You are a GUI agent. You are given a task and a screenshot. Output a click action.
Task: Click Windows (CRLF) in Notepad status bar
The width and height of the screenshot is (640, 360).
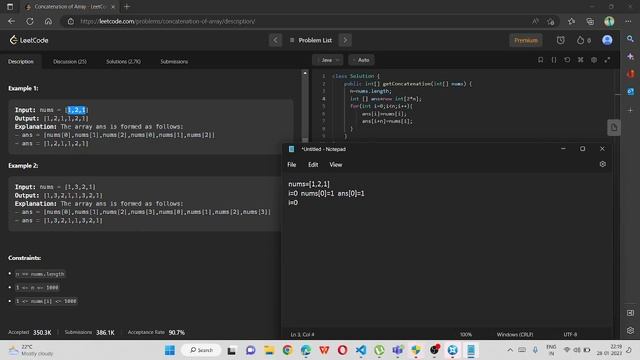pos(515,334)
